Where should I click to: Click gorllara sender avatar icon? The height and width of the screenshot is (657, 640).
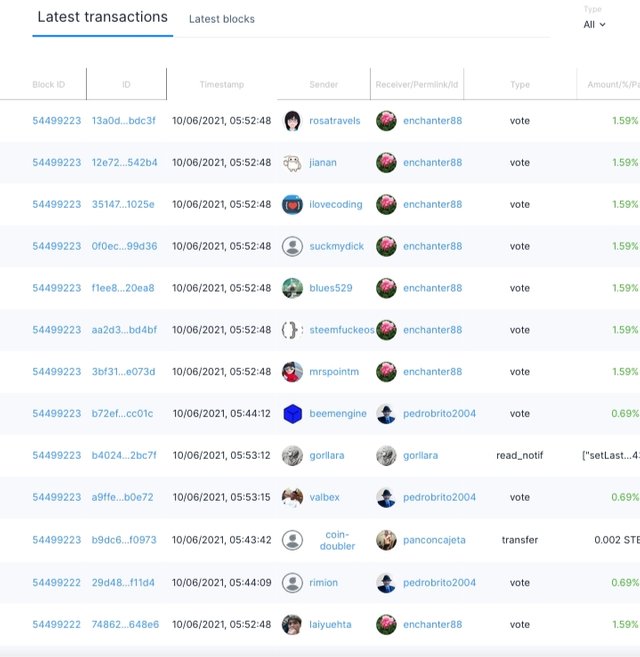292,455
